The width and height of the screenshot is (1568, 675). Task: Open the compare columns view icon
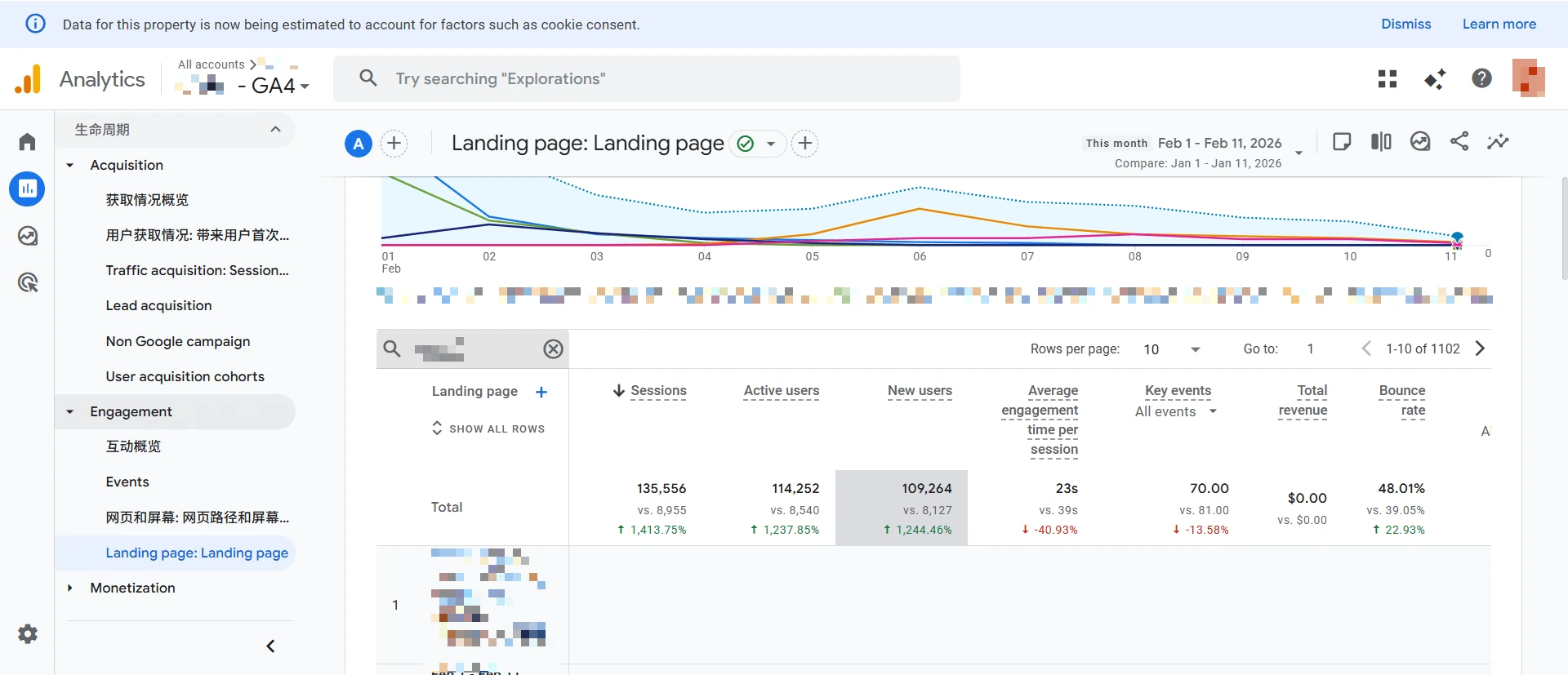click(1381, 142)
